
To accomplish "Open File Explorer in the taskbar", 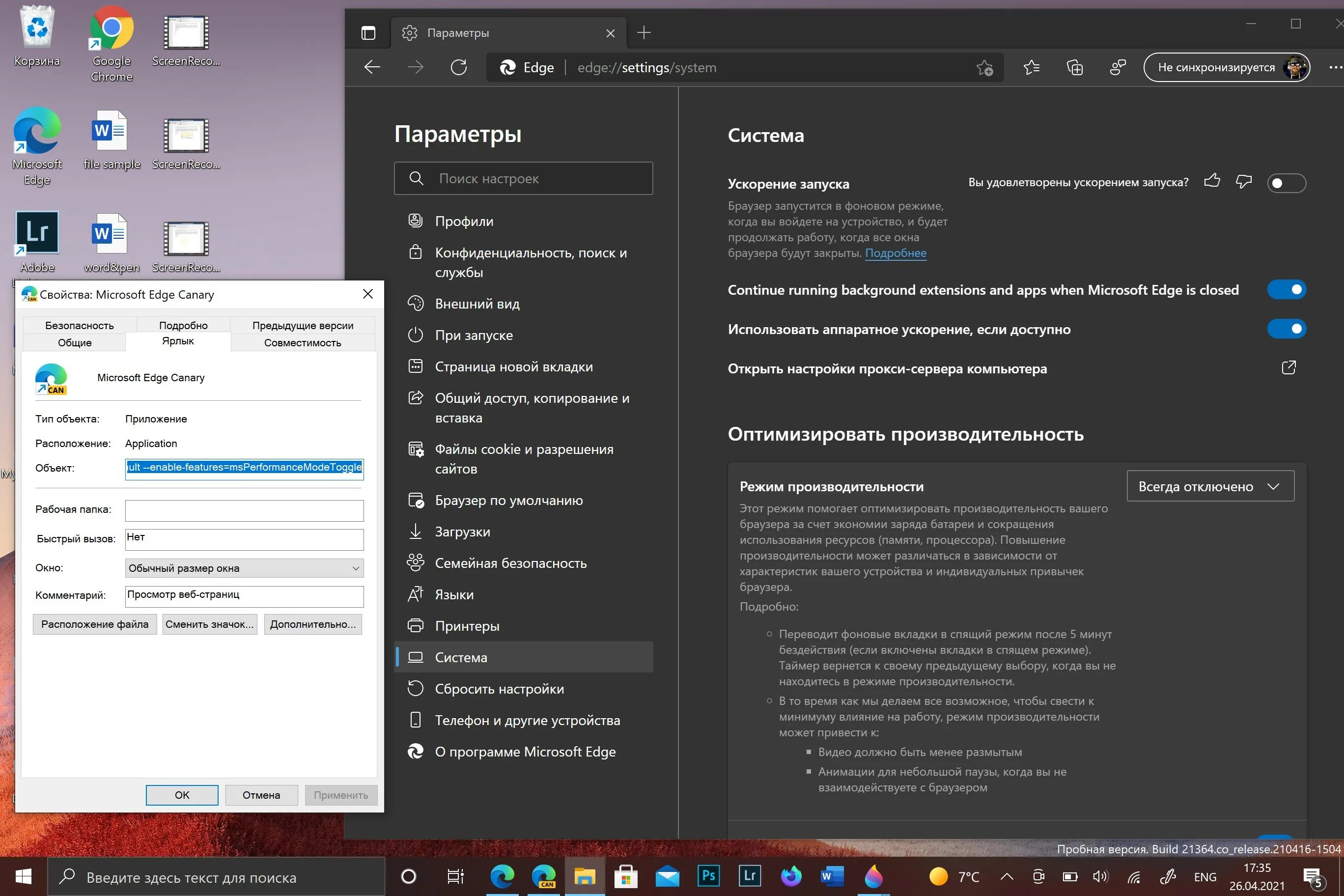I will (x=585, y=876).
